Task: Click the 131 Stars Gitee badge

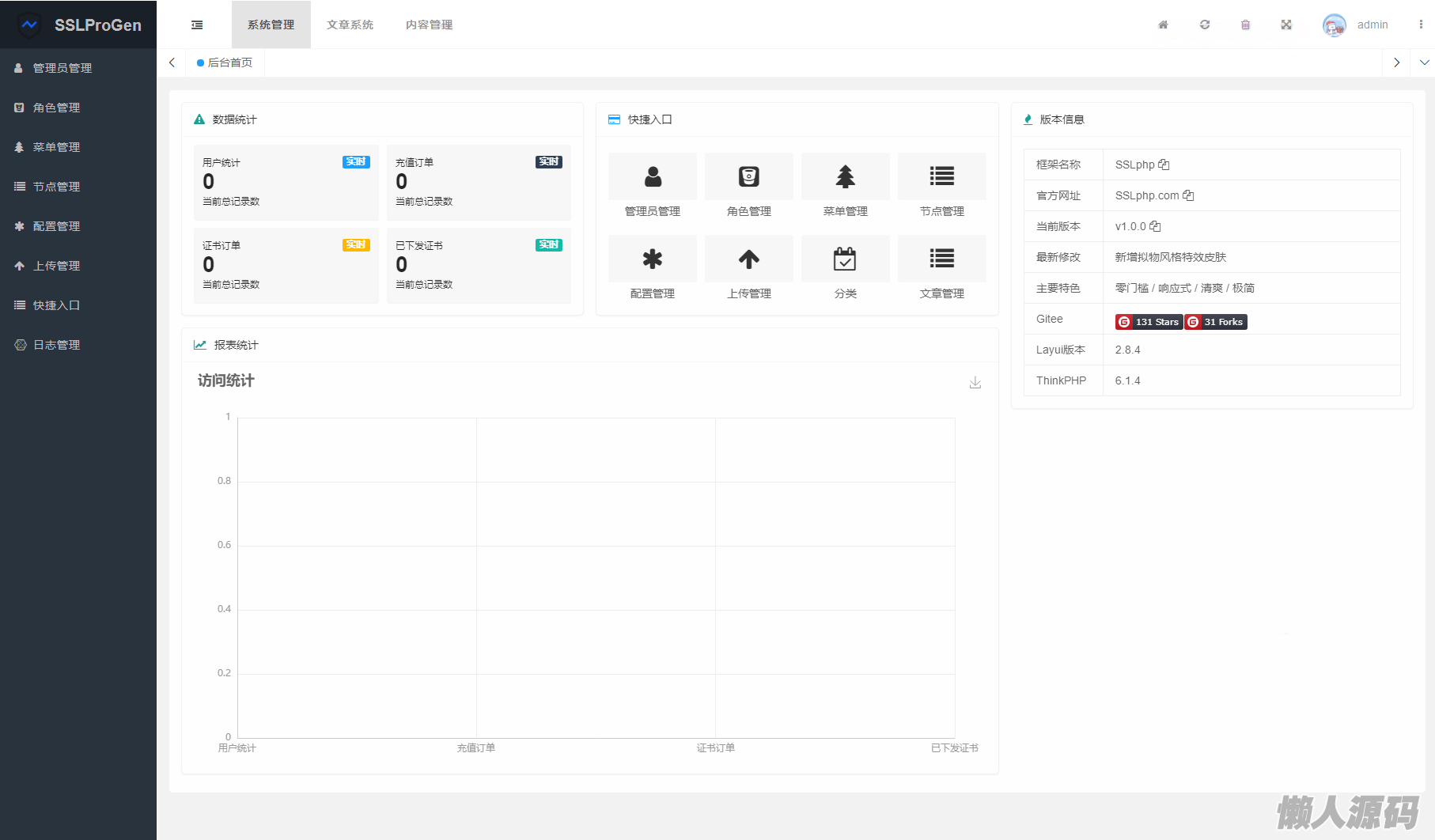Action: click(1149, 322)
